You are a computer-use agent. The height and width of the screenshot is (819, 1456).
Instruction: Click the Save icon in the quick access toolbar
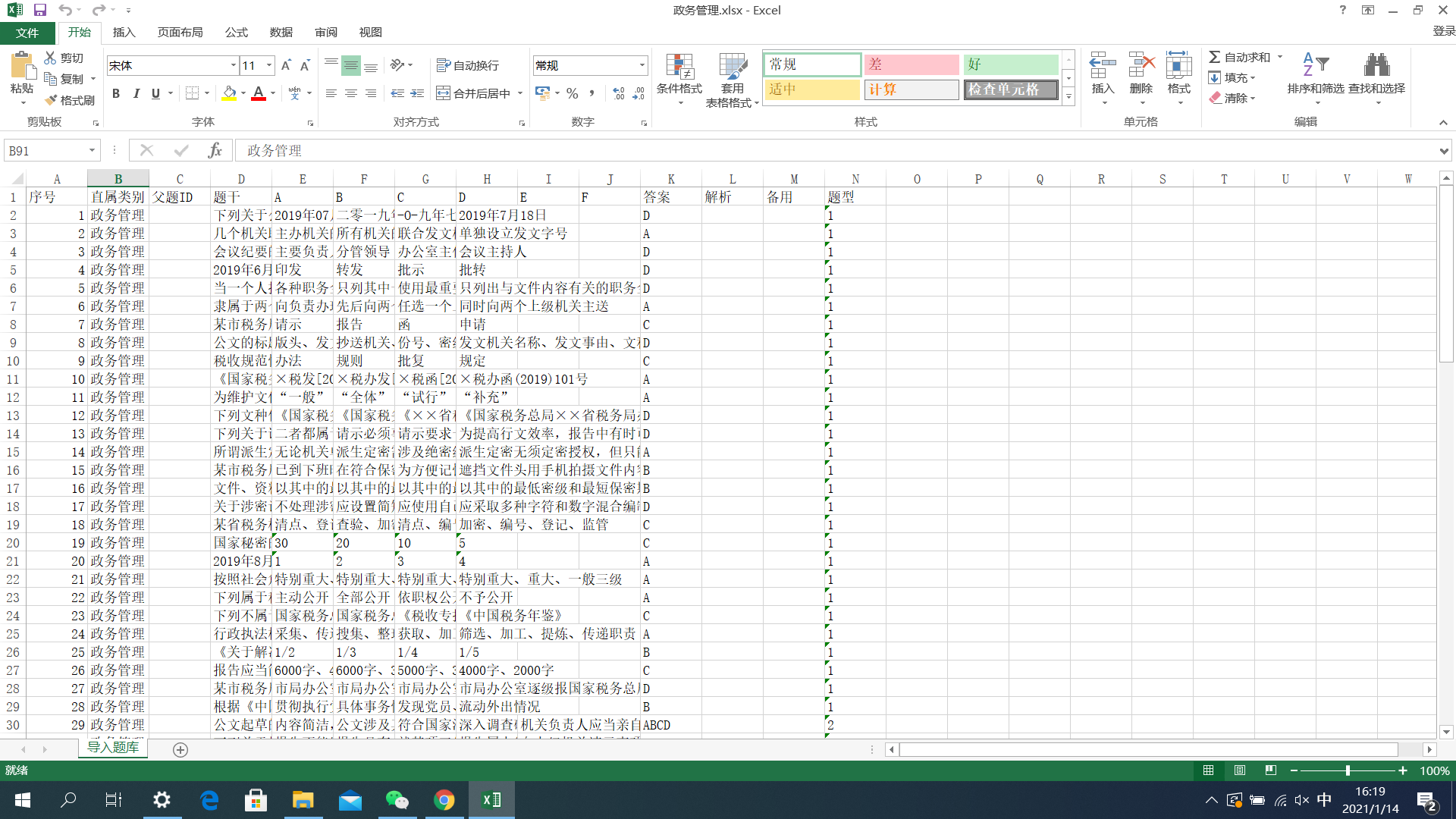[x=40, y=10]
